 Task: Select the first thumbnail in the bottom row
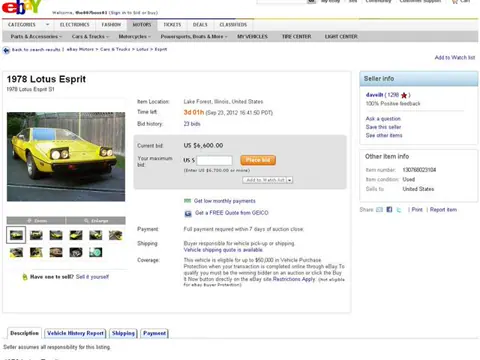coord(16,252)
